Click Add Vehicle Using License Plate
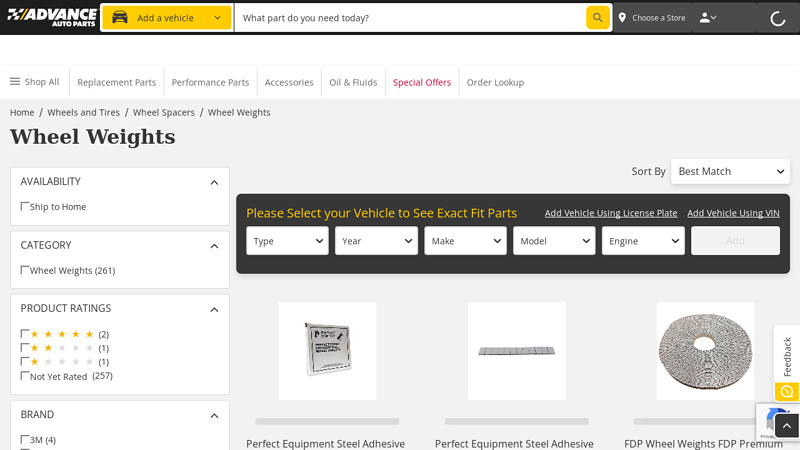 click(611, 213)
